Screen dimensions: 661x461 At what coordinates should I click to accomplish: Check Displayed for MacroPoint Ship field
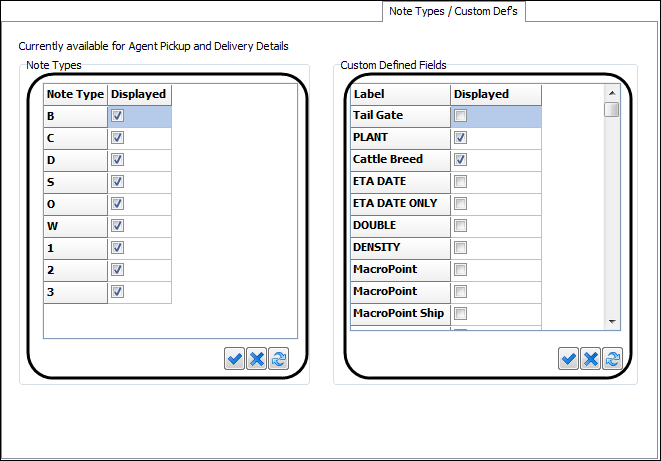(460, 313)
